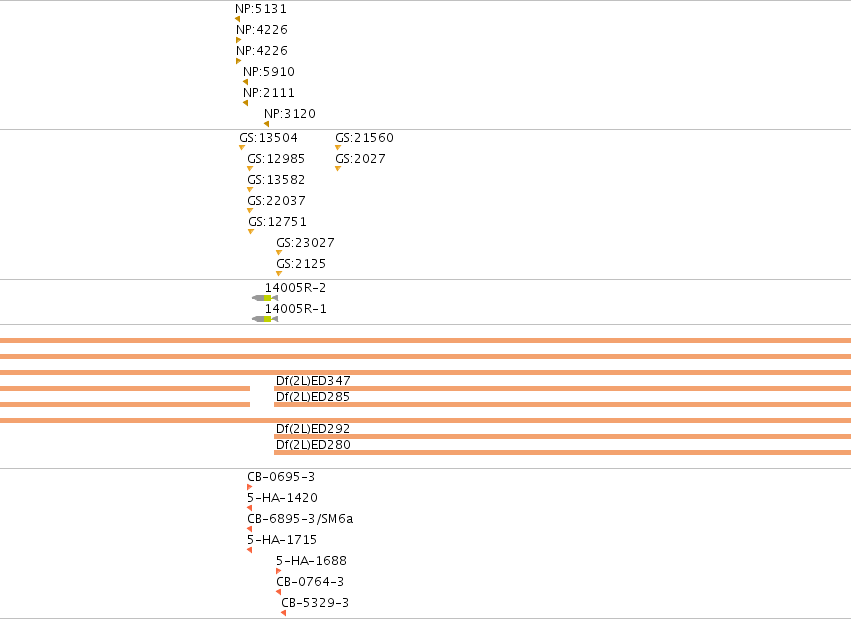Screen dimensions: 851x619
Task: Select the 14005R-2 label
Action: pos(296,288)
